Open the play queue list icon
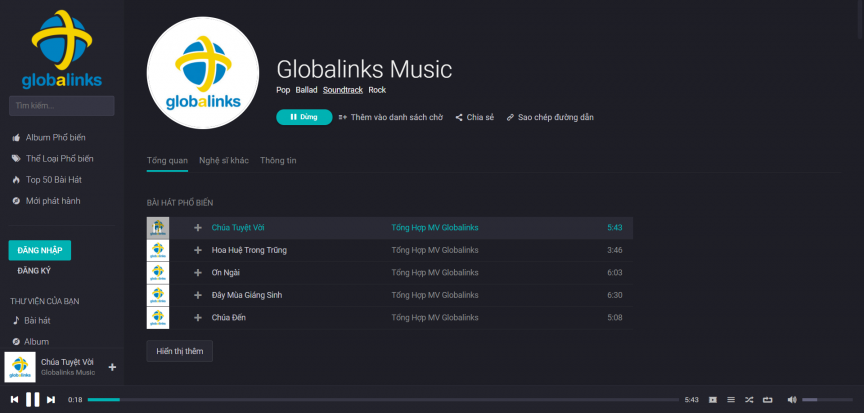Image resolution: width=864 pixels, height=413 pixels. 731,400
